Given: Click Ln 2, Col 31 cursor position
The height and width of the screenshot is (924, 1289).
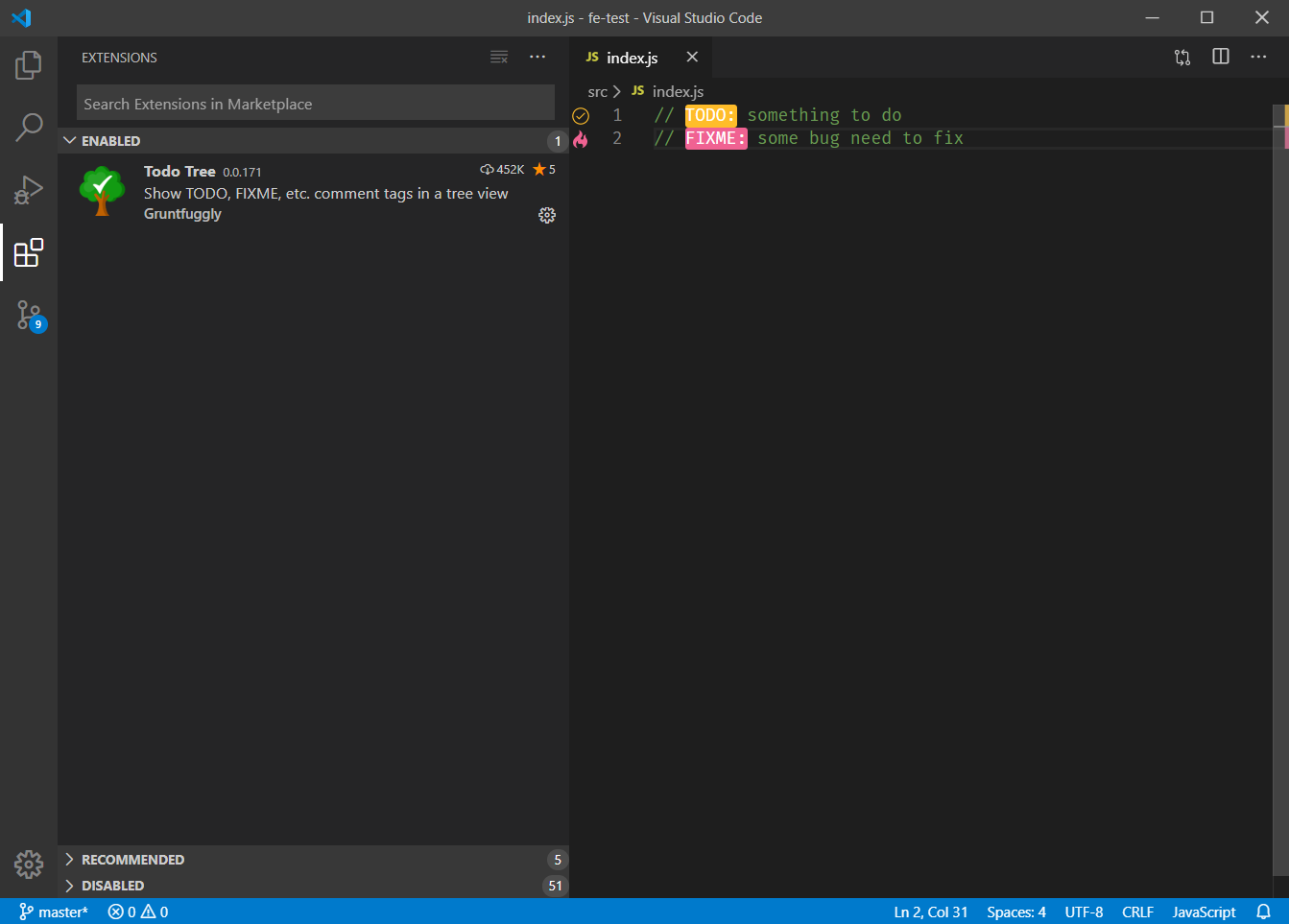Looking at the screenshot, I should [x=931, y=912].
